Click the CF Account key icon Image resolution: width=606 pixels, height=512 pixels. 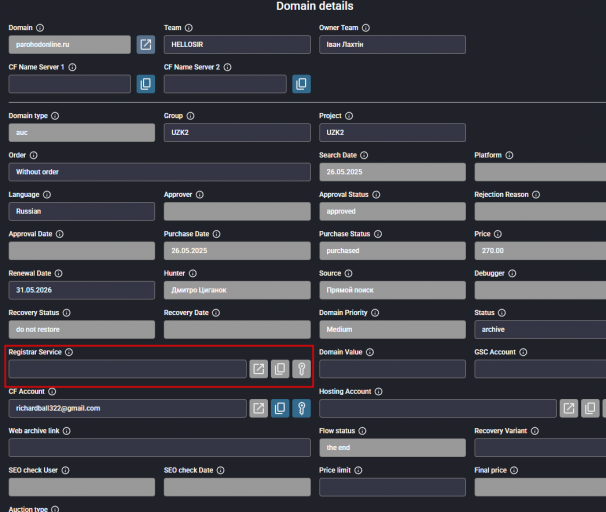point(302,408)
